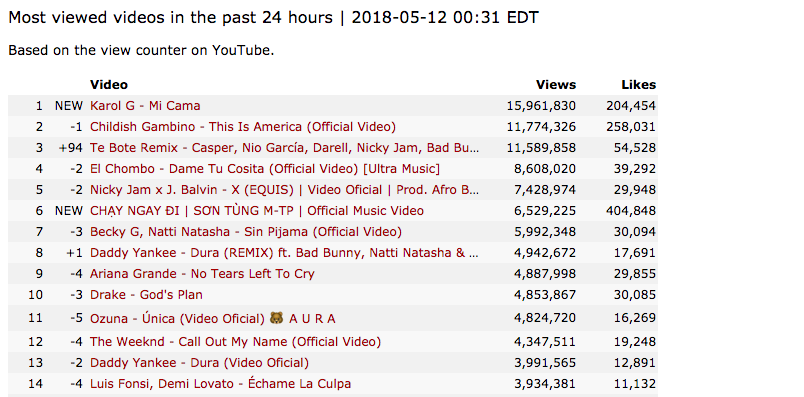Open Ozuna - Única (Video Oficial) link
The height and width of the screenshot is (397, 804).
pos(213,319)
